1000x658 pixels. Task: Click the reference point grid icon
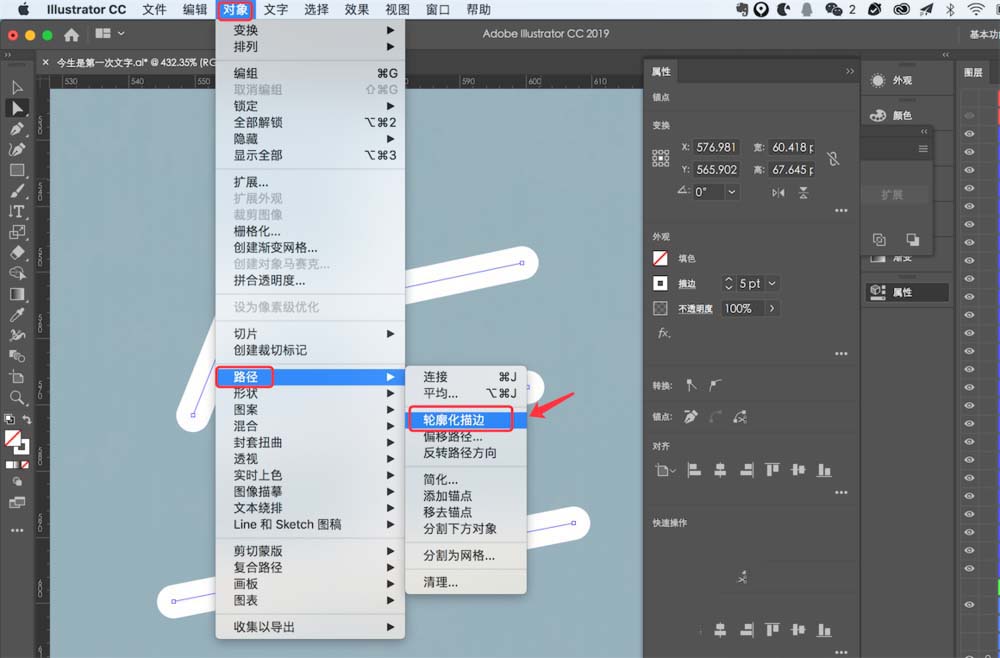coord(661,158)
